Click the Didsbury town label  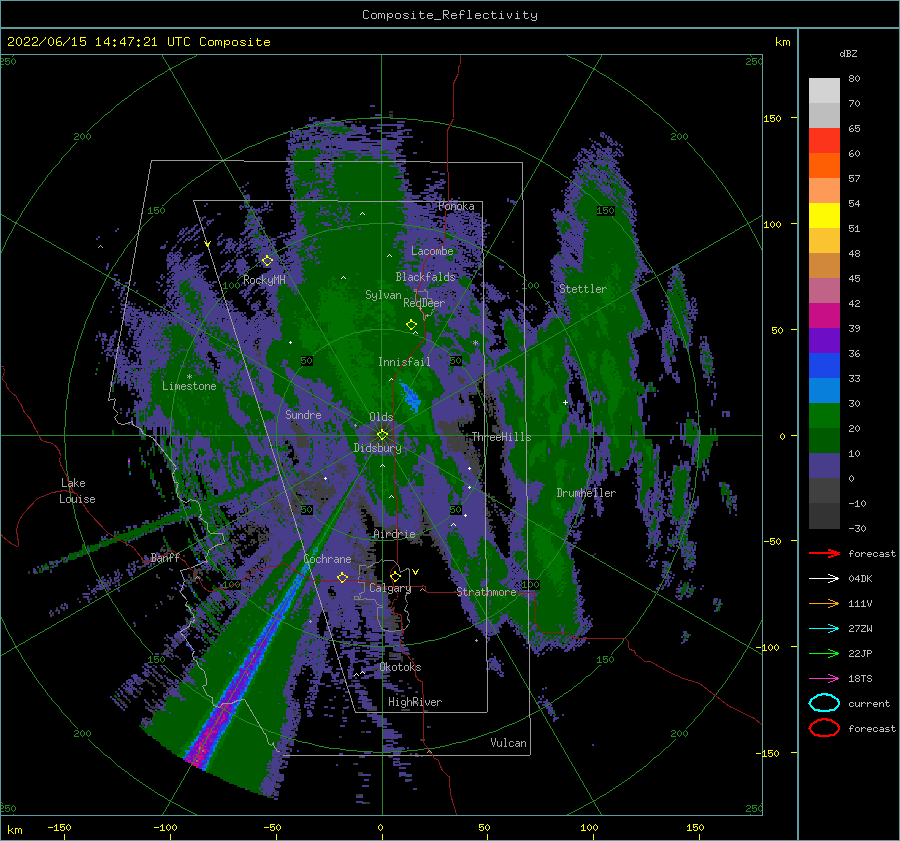click(377, 448)
